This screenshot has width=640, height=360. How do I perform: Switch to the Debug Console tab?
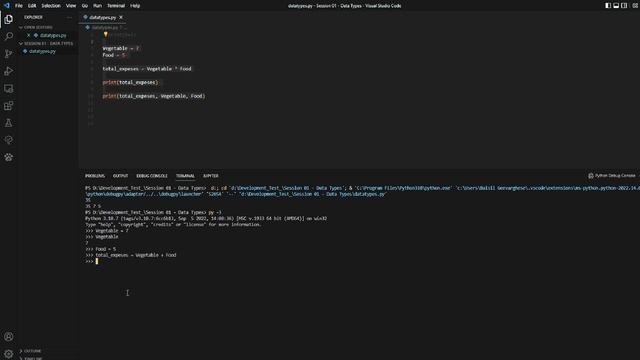(152, 176)
